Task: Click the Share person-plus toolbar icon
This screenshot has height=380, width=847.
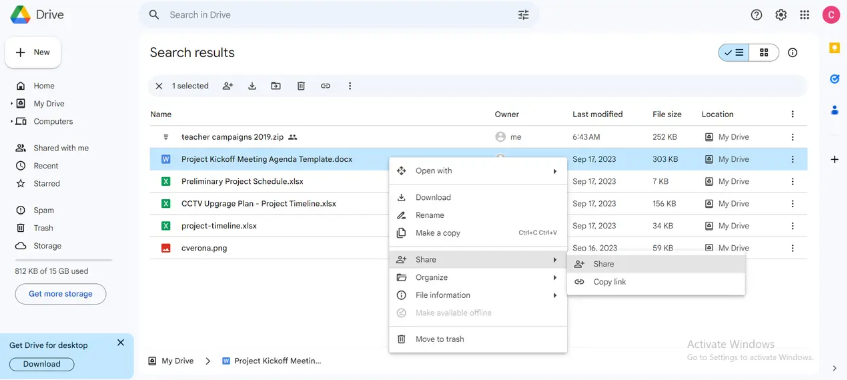Action: [x=228, y=86]
